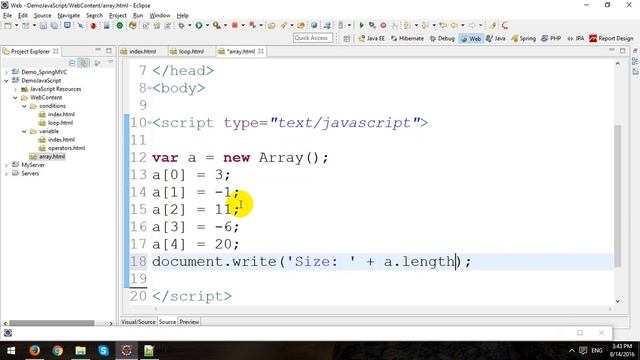The image size is (640, 360).
Task: Click Project Explorer horizontal scrollbar
Action: click(51, 323)
